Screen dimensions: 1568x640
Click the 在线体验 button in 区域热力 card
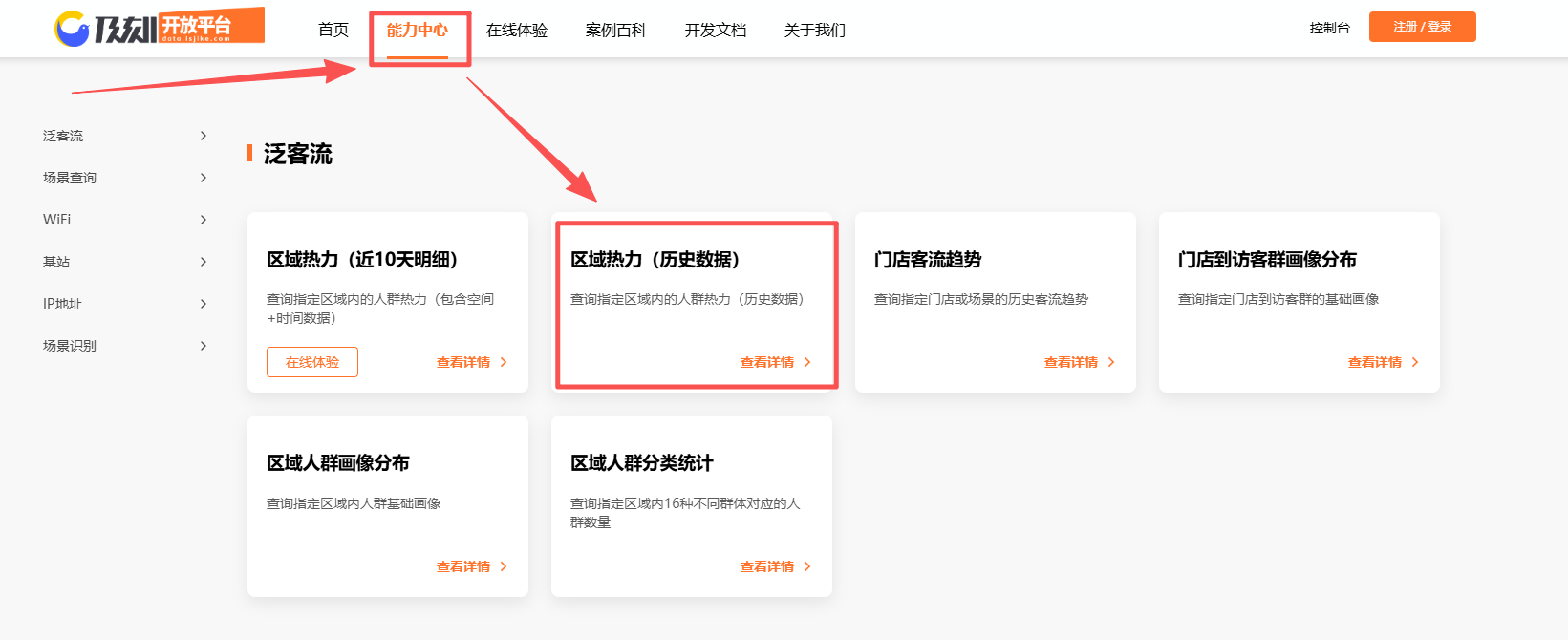point(312,362)
